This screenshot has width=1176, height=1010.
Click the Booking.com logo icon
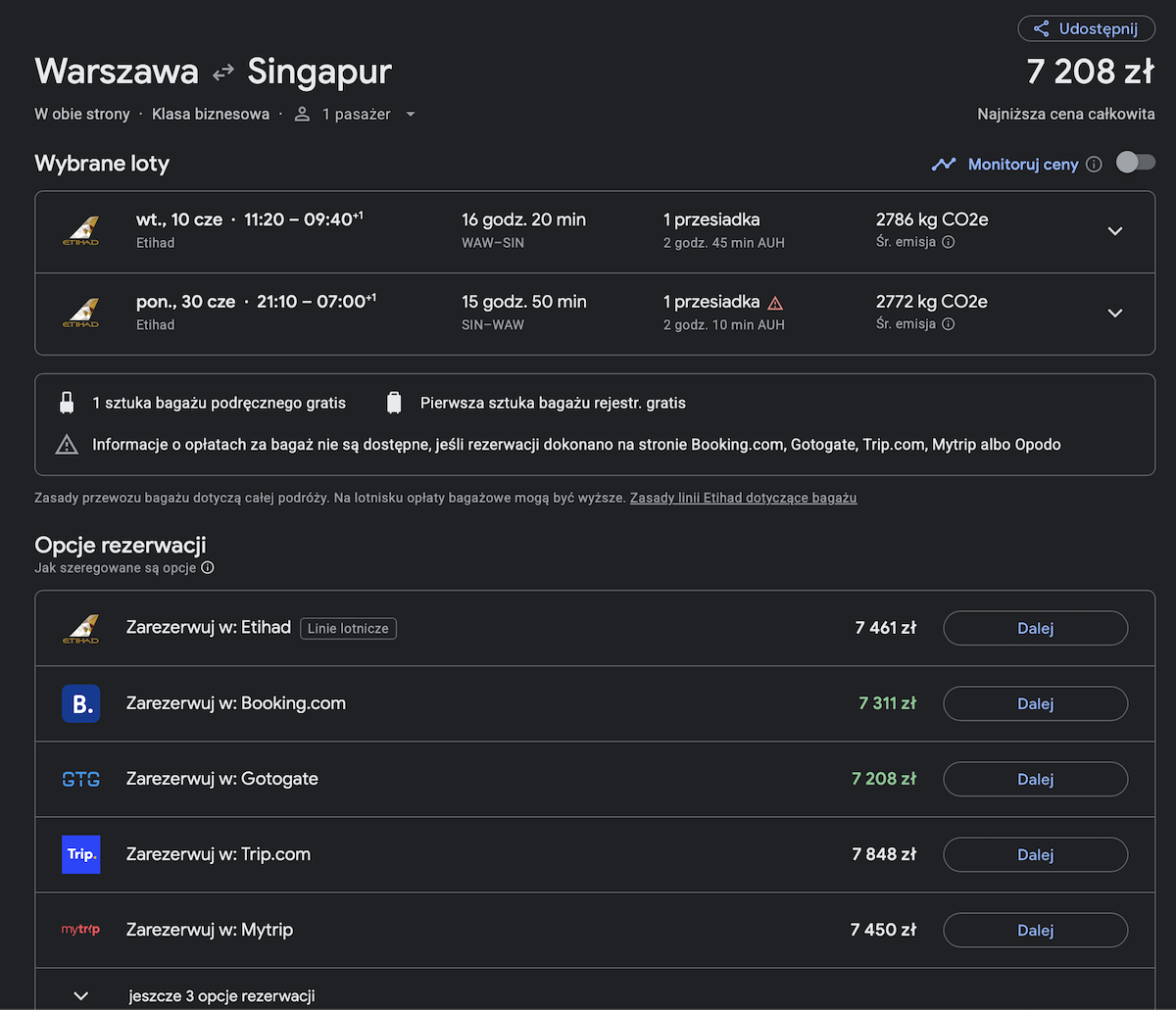[80, 703]
